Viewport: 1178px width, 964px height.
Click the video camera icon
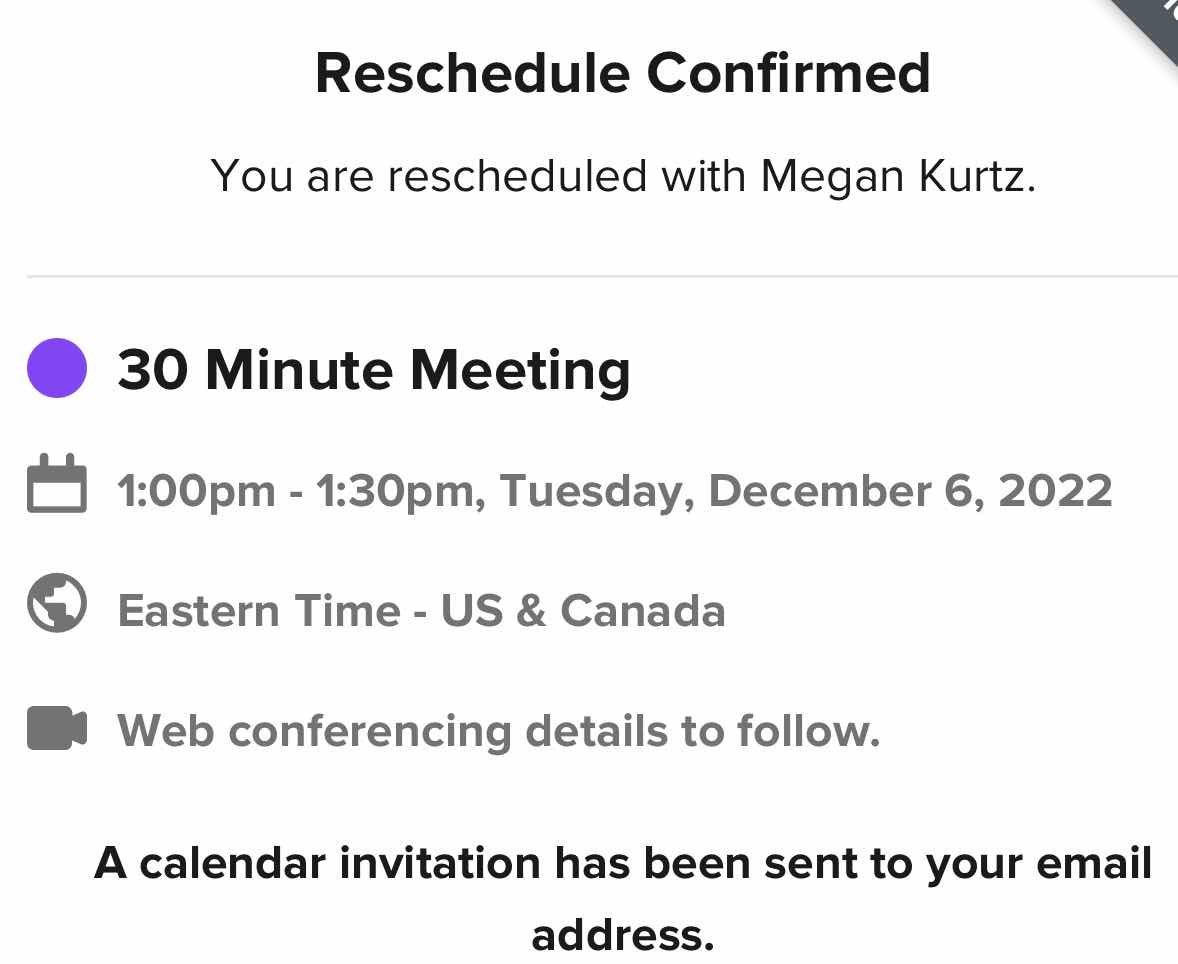coord(57,728)
